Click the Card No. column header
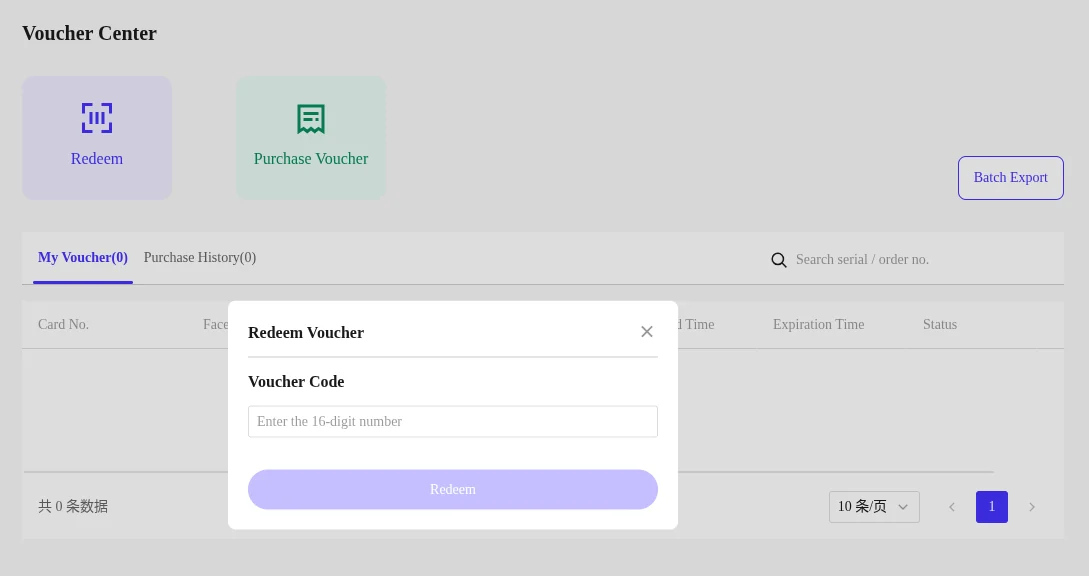 pos(63,324)
